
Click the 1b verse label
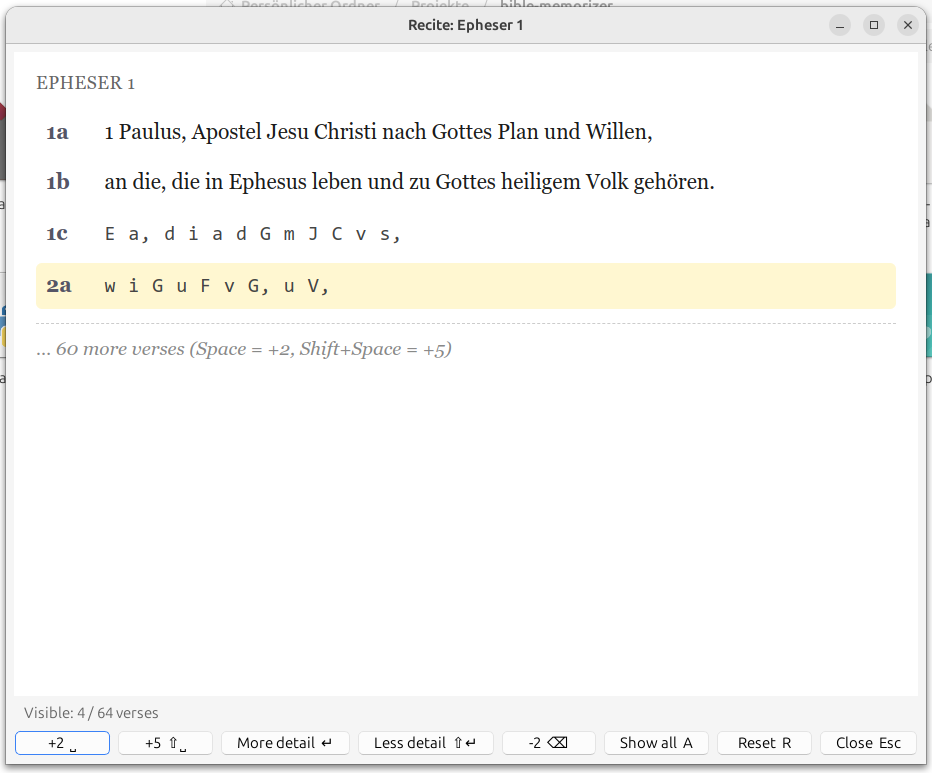click(58, 182)
